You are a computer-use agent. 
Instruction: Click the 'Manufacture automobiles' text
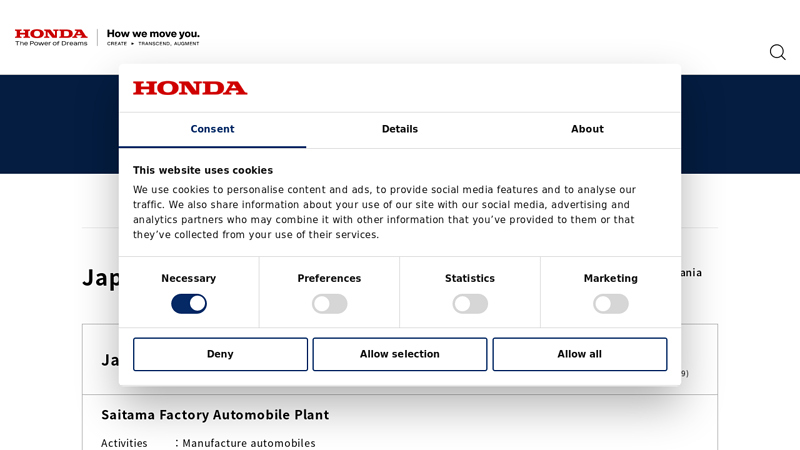click(x=249, y=443)
